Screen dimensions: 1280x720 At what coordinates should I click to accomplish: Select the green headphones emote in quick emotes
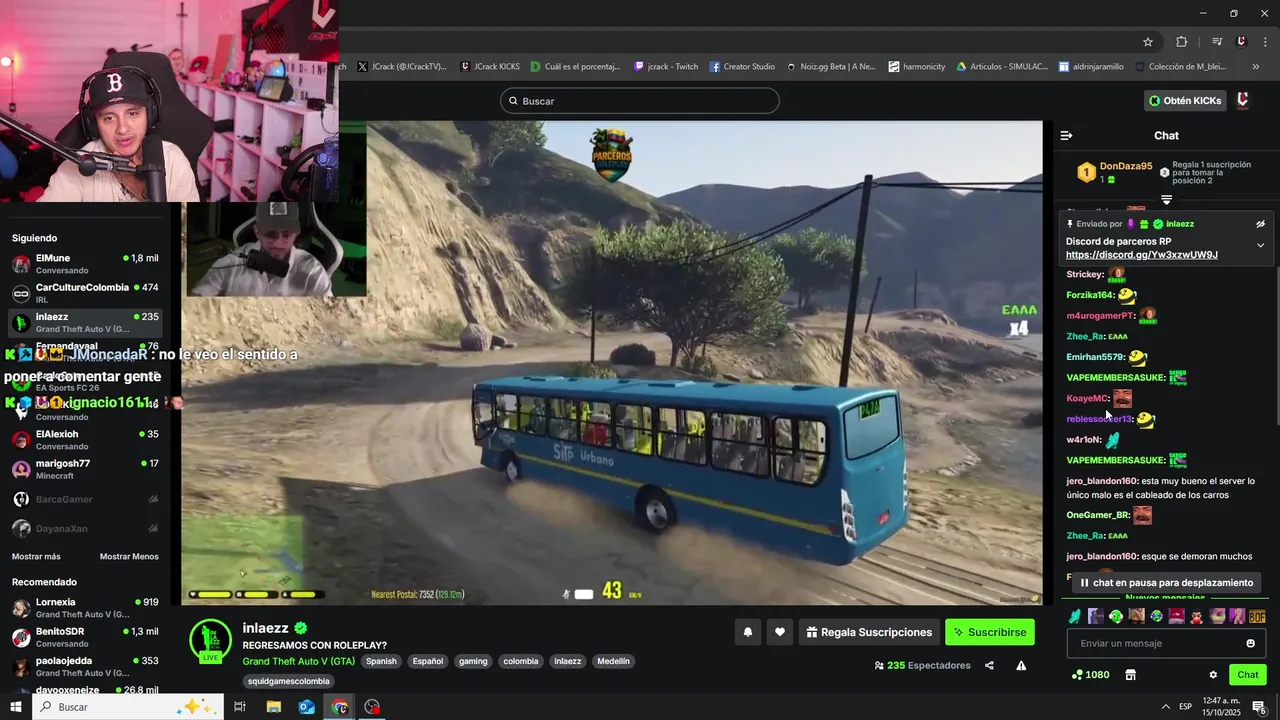1116,616
